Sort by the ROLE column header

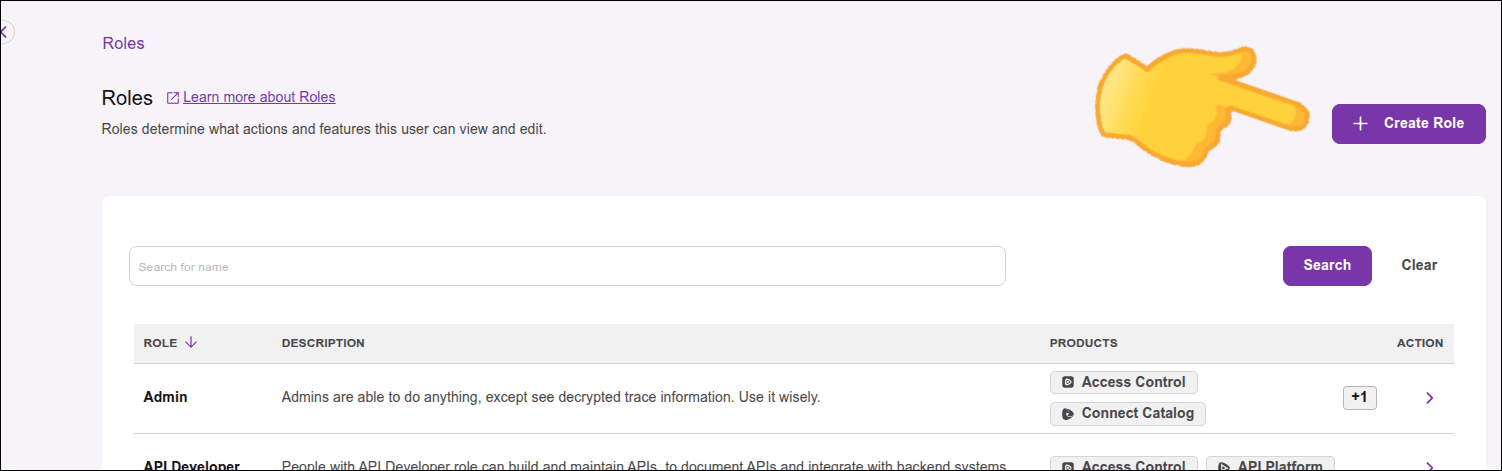tap(160, 343)
